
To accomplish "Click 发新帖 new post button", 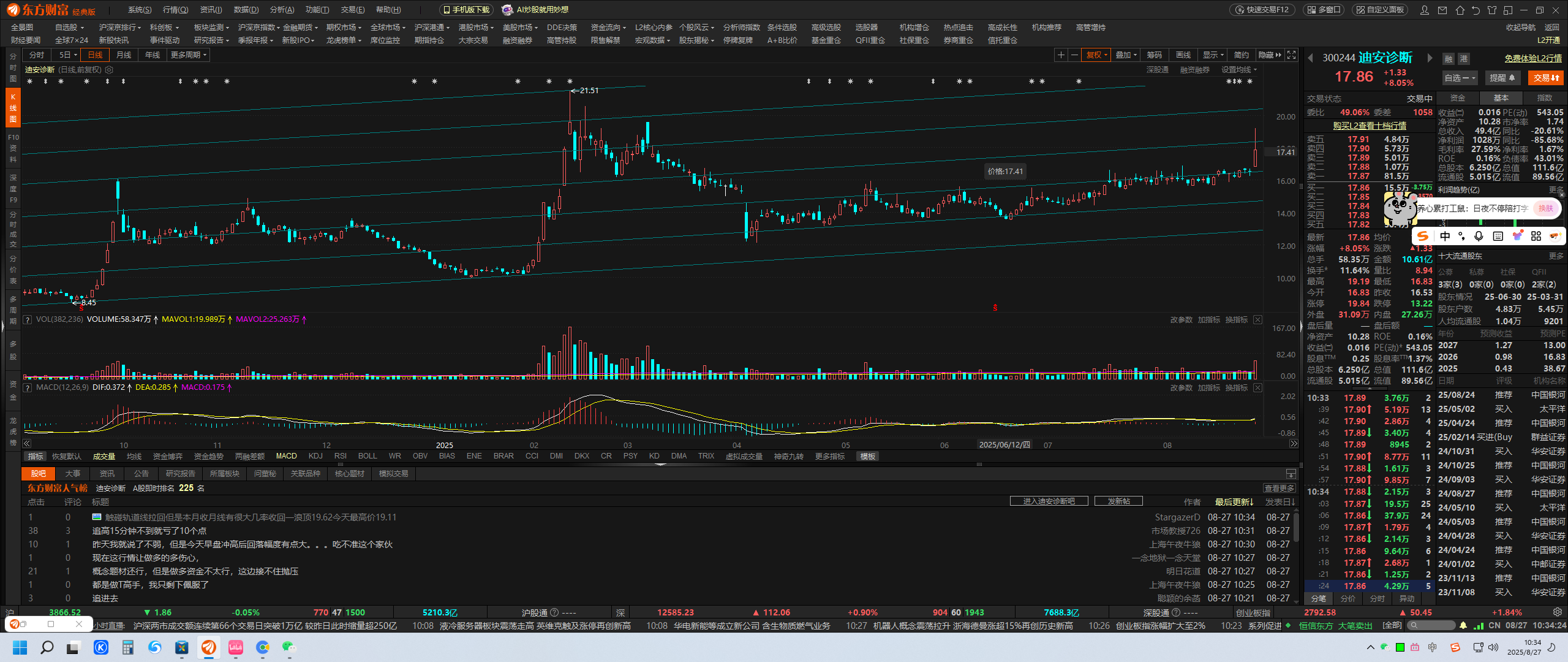I will pyautogui.click(x=1118, y=501).
